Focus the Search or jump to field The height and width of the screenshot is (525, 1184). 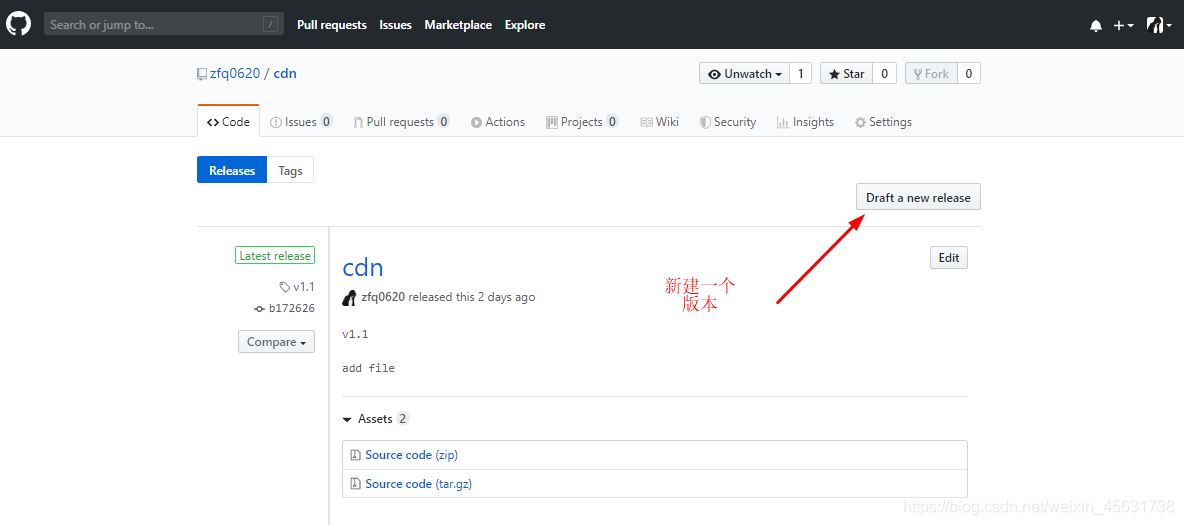click(x=164, y=25)
